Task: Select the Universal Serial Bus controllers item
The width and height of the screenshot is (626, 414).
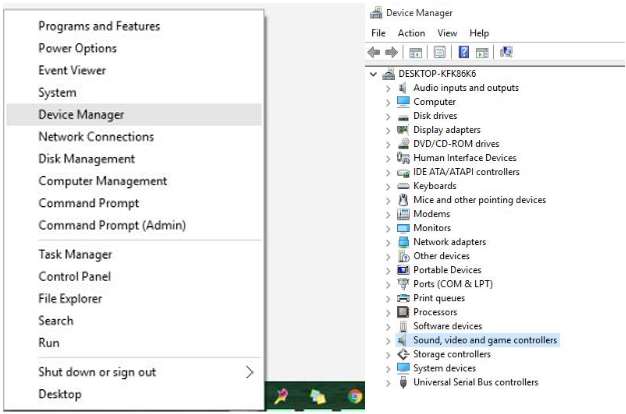Action: (x=475, y=382)
